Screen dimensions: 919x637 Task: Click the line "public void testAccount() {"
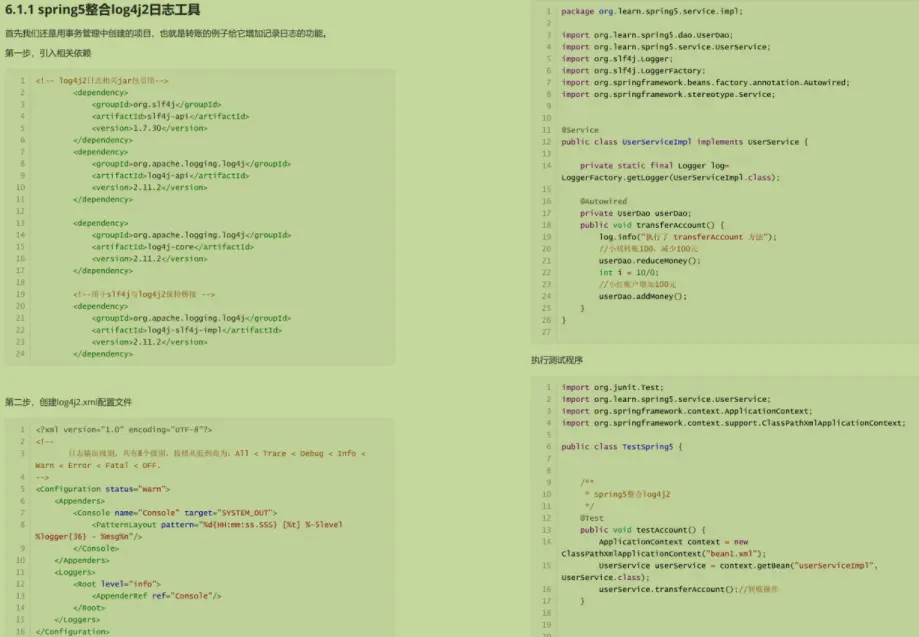coord(643,530)
